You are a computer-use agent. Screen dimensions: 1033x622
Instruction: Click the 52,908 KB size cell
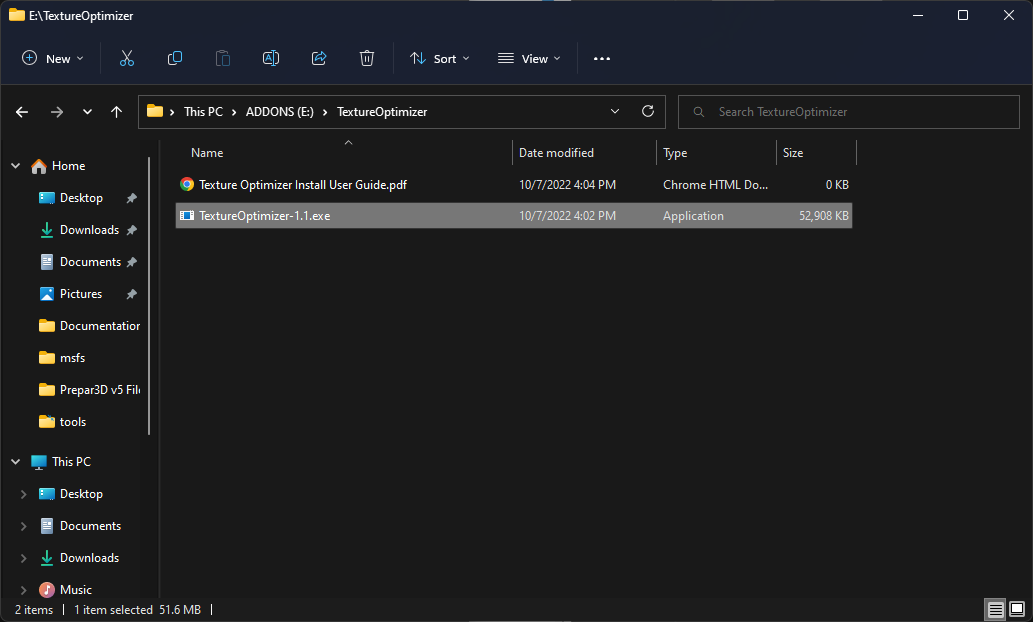(824, 215)
